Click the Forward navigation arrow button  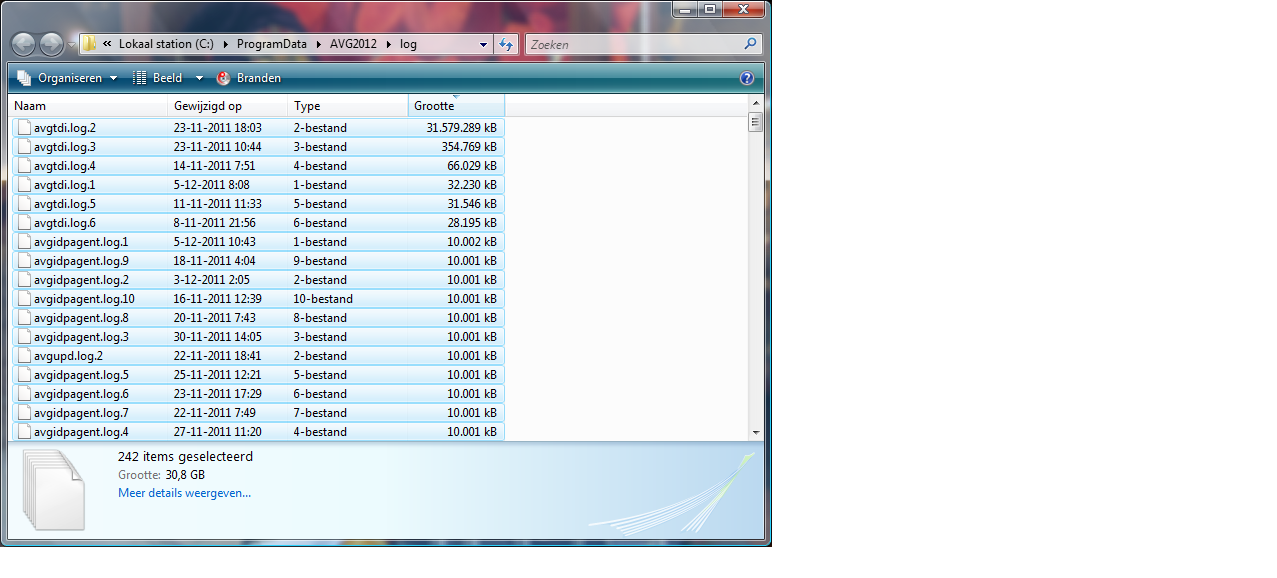[x=51, y=44]
